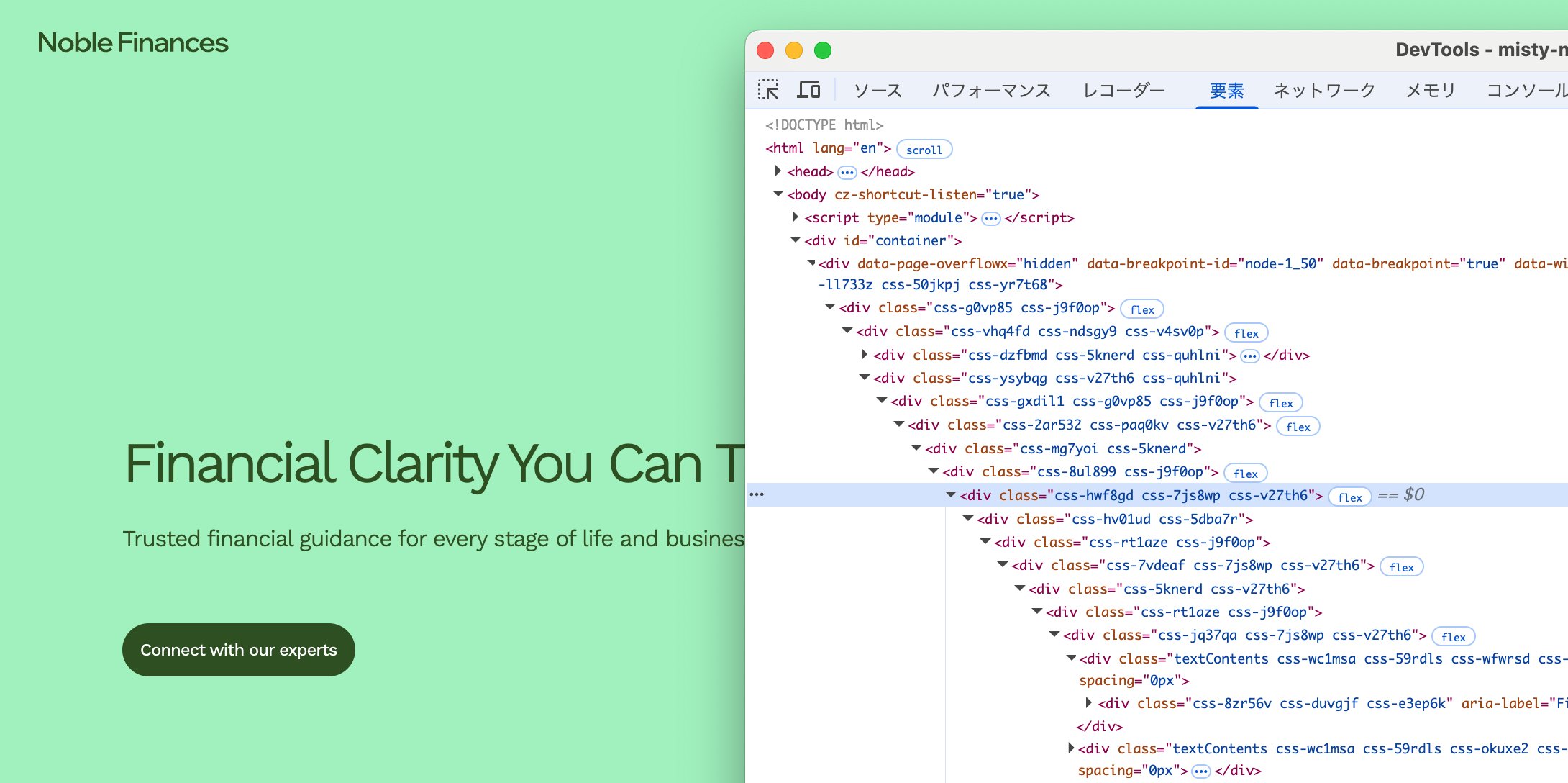Collapse the css-mg7yoi div node
Viewport: 1568px width, 783px height.
tap(916, 448)
